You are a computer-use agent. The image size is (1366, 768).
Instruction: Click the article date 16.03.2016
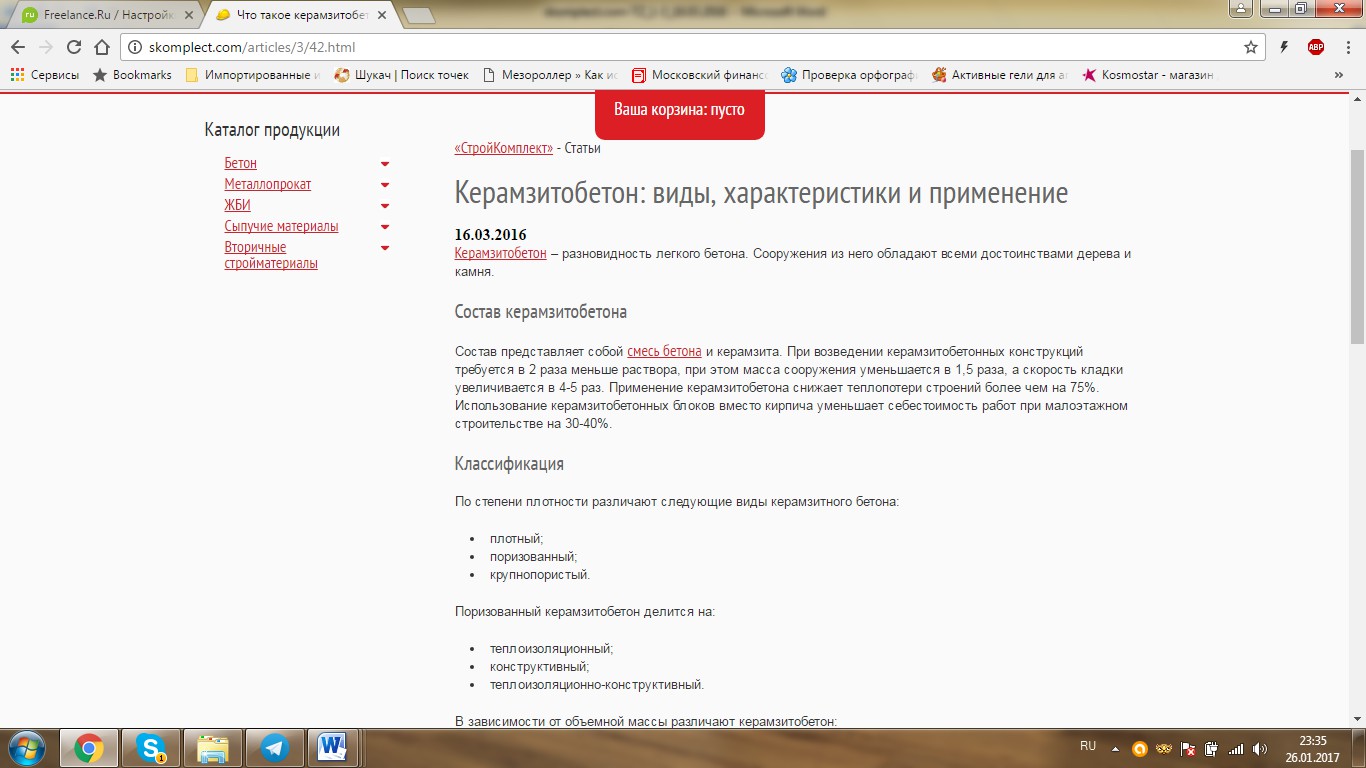click(x=491, y=235)
